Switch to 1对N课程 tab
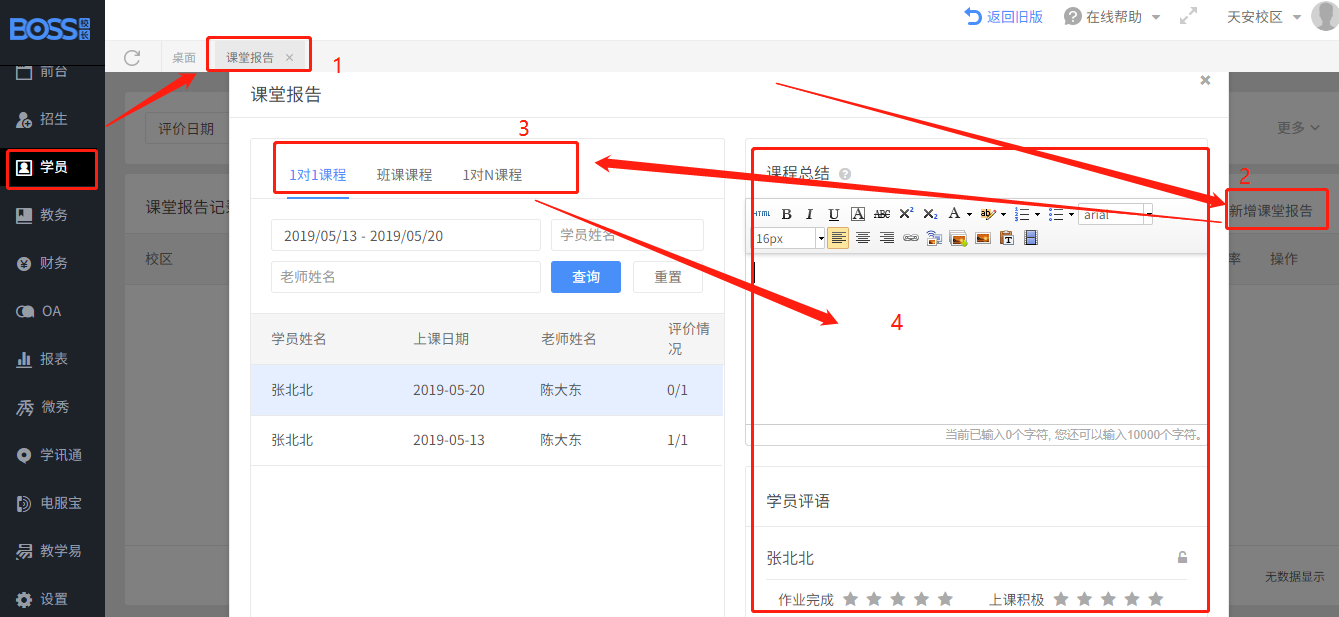Viewport: 1339px width, 617px height. click(492, 175)
